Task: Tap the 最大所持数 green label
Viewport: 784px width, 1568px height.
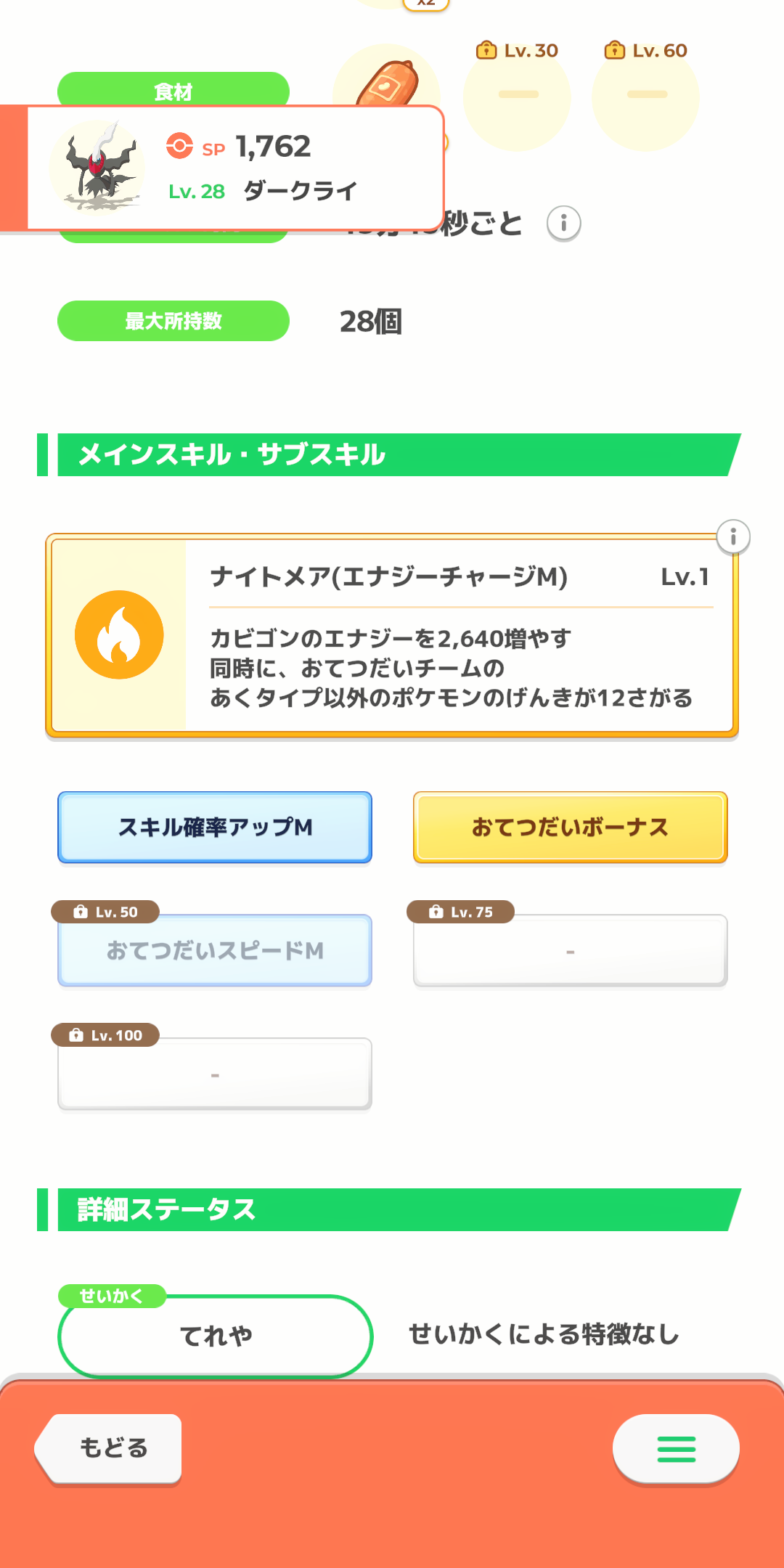Action: pos(173,321)
